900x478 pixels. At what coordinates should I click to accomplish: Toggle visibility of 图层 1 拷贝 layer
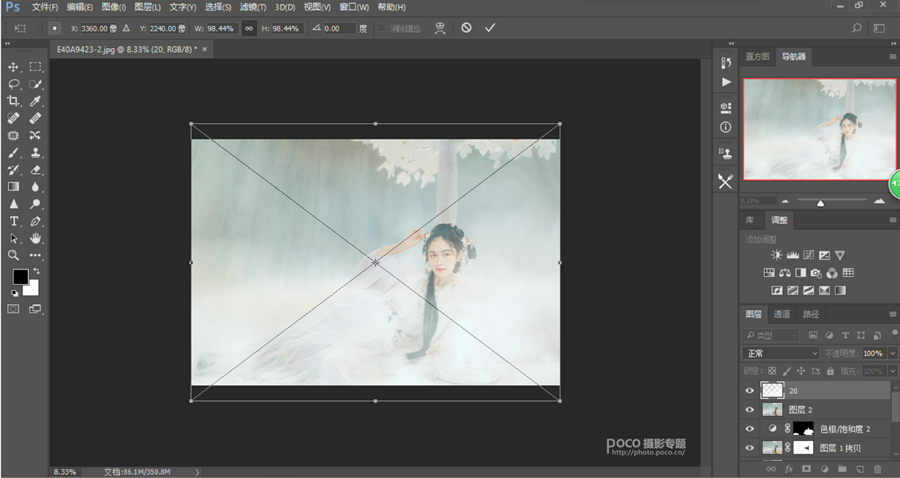click(x=750, y=447)
